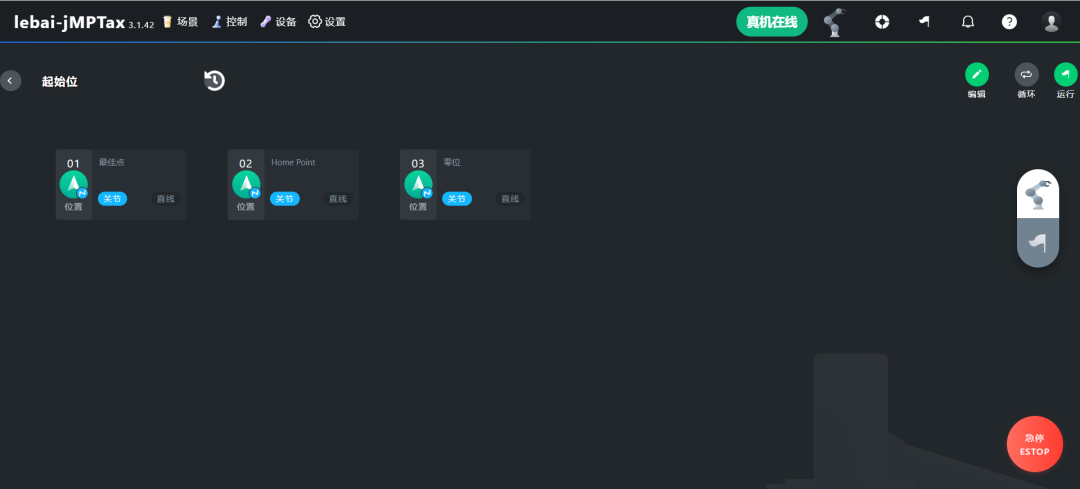
Task: Toggle the 循环 loop mode
Action: (x=1026, y=75)
